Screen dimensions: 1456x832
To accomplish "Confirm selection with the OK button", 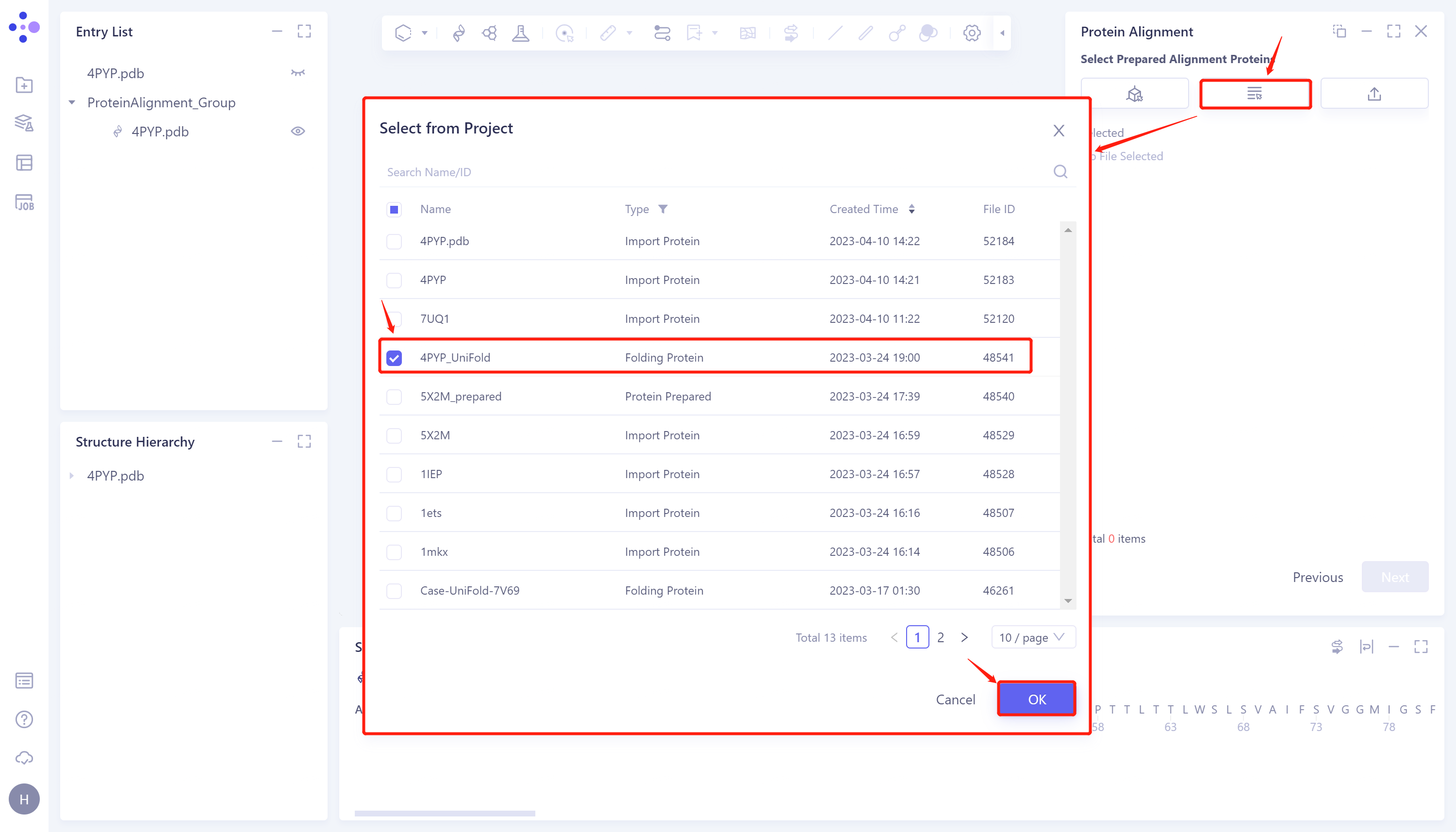I will click(x=1036, y=699).
